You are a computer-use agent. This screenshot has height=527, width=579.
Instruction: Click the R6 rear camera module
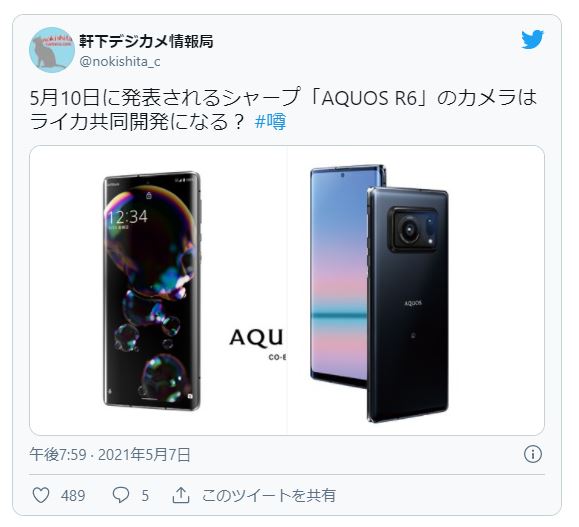[413, 229]
